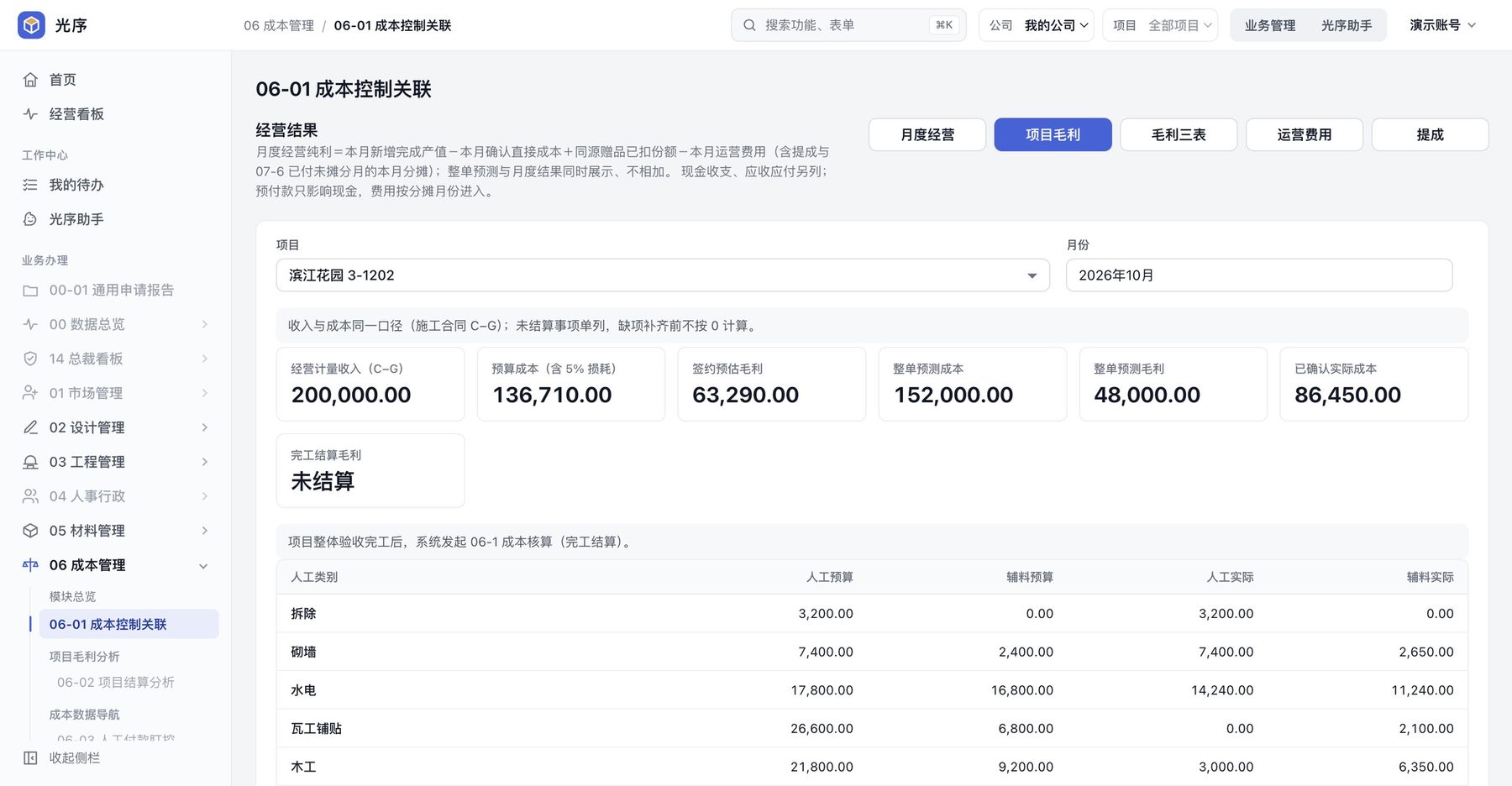
Task: Click 02 设计管理 pen icon
Action: [x=30, y=427]
